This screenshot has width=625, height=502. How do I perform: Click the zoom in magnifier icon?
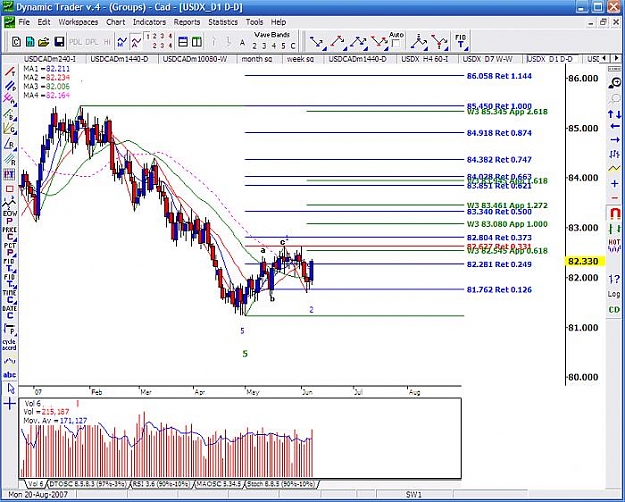(x=615, y=83)
